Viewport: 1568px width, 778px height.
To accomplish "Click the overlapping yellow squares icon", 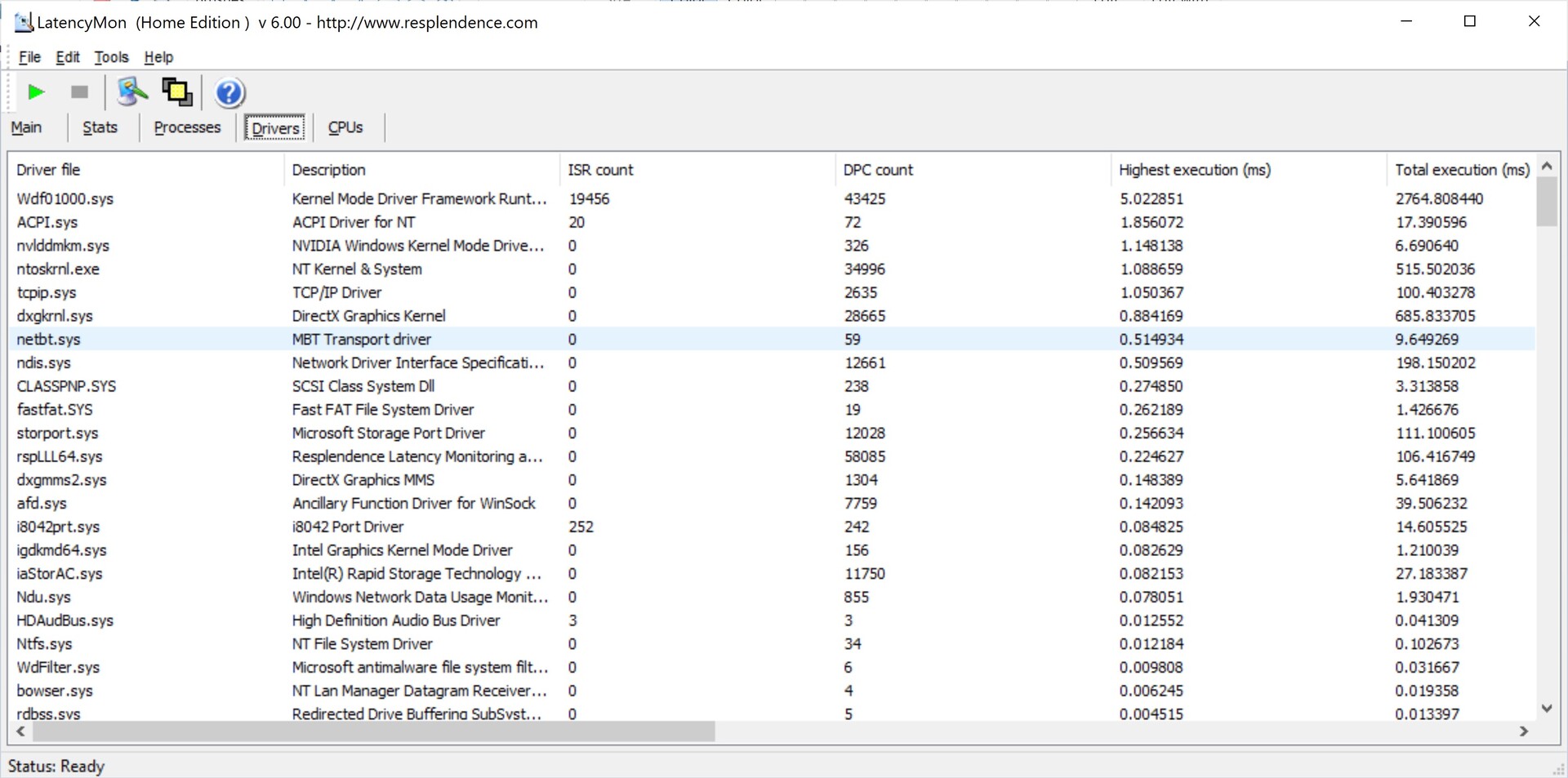I will [176, 92].
